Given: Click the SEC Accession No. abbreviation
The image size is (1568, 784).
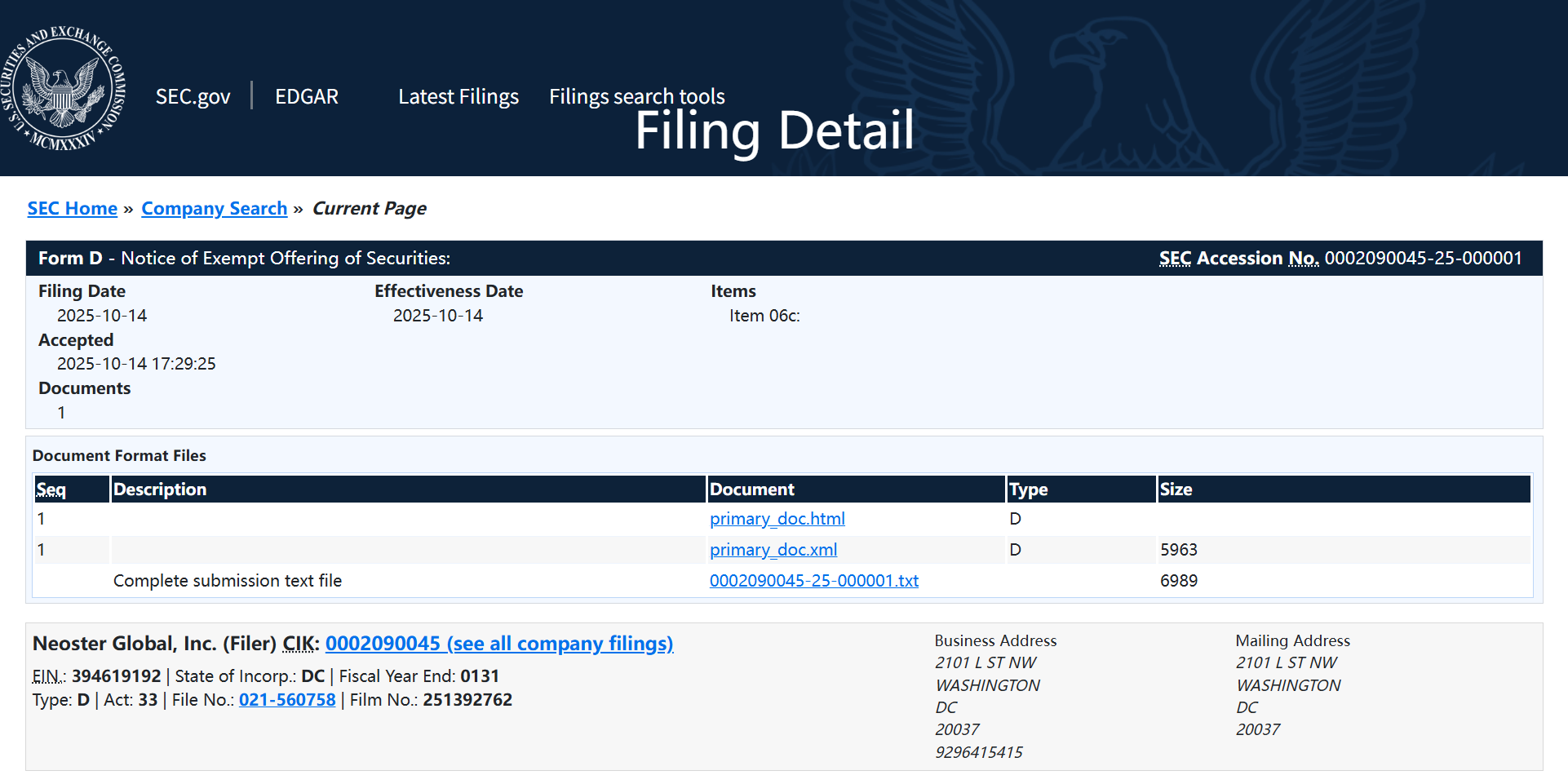Looking at the screenshot, I should pos(1239,259).
